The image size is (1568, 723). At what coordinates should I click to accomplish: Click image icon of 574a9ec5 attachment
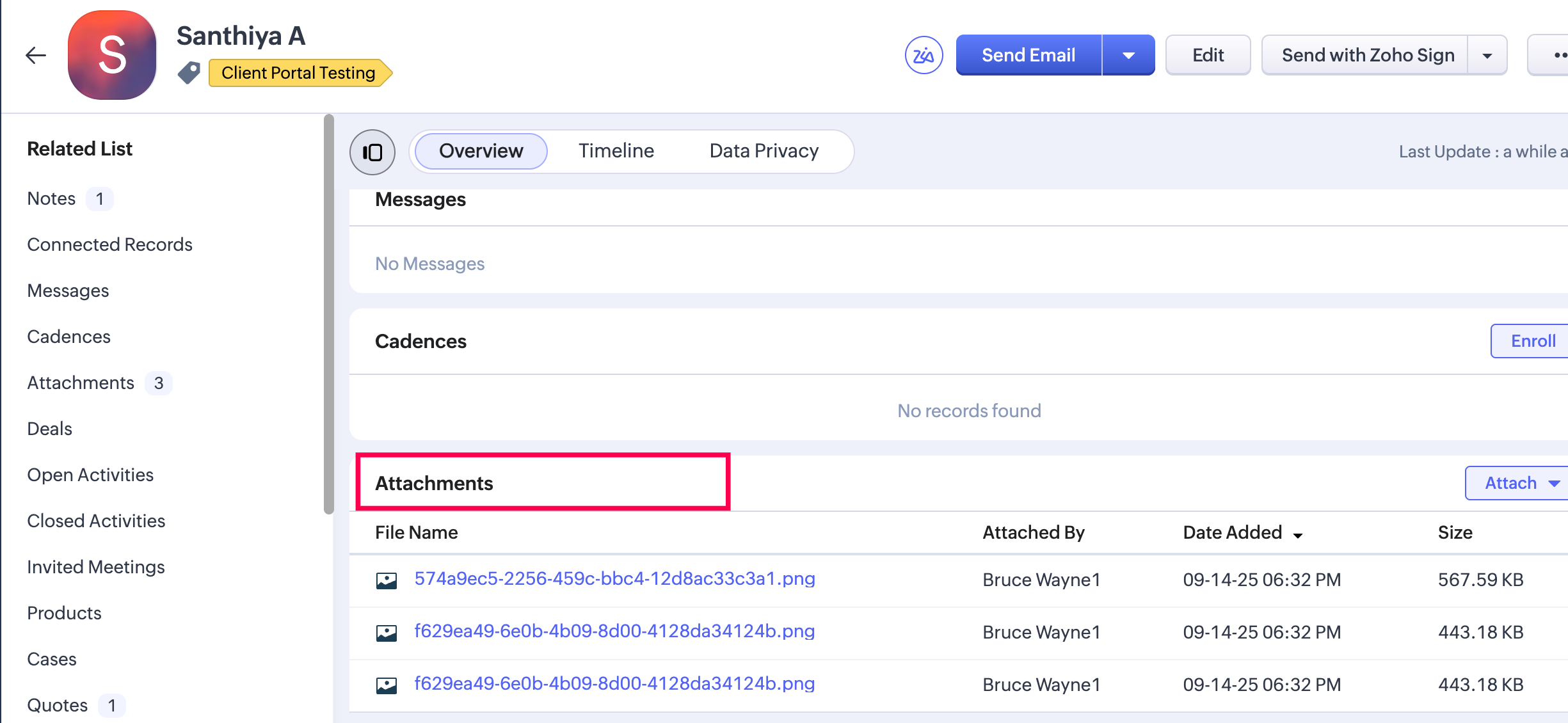coord(386,580)
